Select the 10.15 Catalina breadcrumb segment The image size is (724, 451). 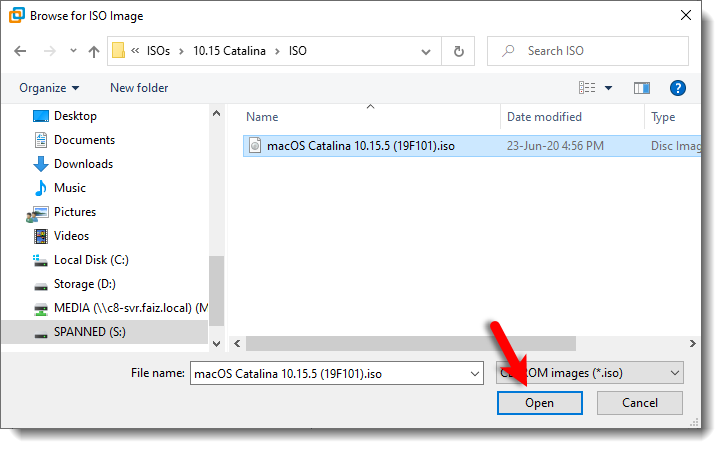coord(229,51)
